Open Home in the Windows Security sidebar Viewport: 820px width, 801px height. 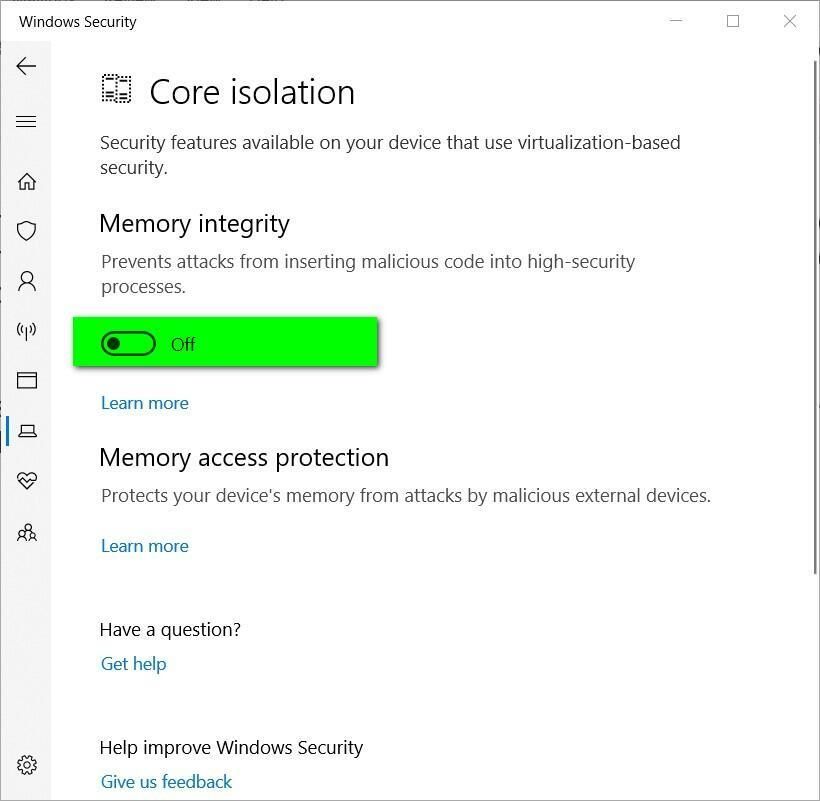26,181
